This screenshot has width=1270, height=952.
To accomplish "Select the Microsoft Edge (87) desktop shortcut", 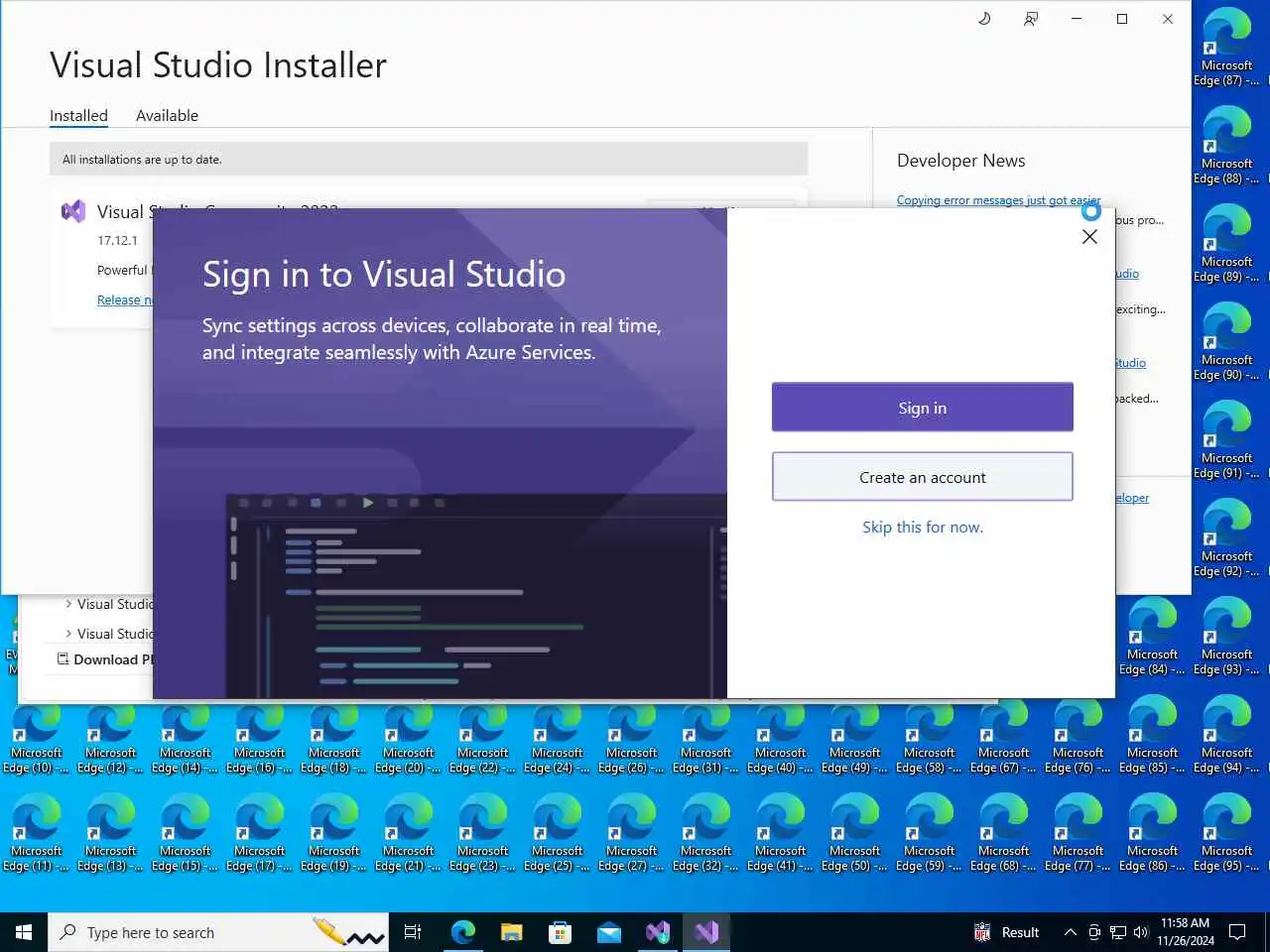I will tap(1226, 48).
